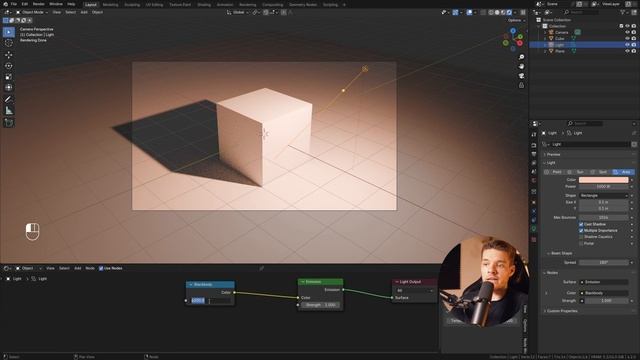The height and width of the screenshot is (360, 640).
Task: Select the Select Box tool in viewport toolbar
Action: (x=9, y=32)
